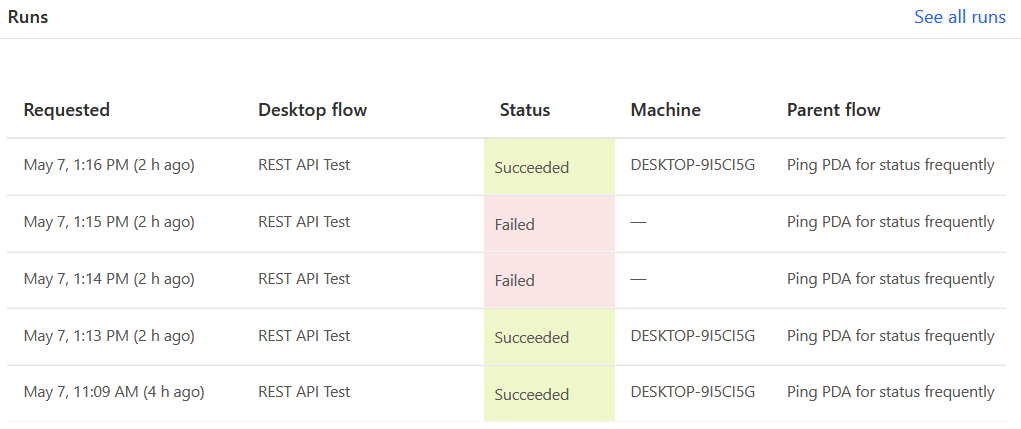This screenshot has width=1021, height=429.
Task: Open DESKTOP-9I5CI5G machine in 1:16 PM row
Action: [693, 165]
